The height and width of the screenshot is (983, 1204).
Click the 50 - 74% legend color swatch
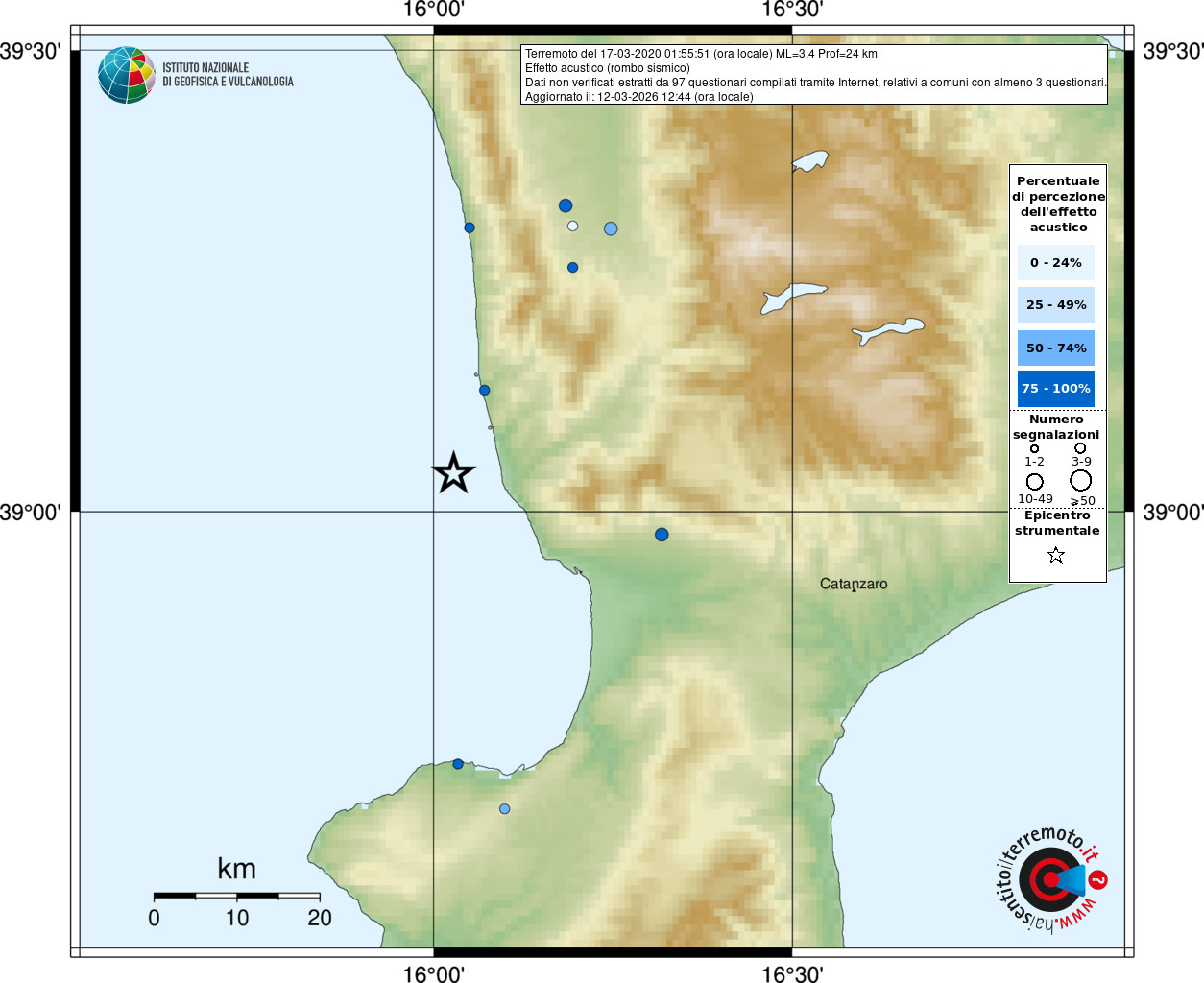1056,348
